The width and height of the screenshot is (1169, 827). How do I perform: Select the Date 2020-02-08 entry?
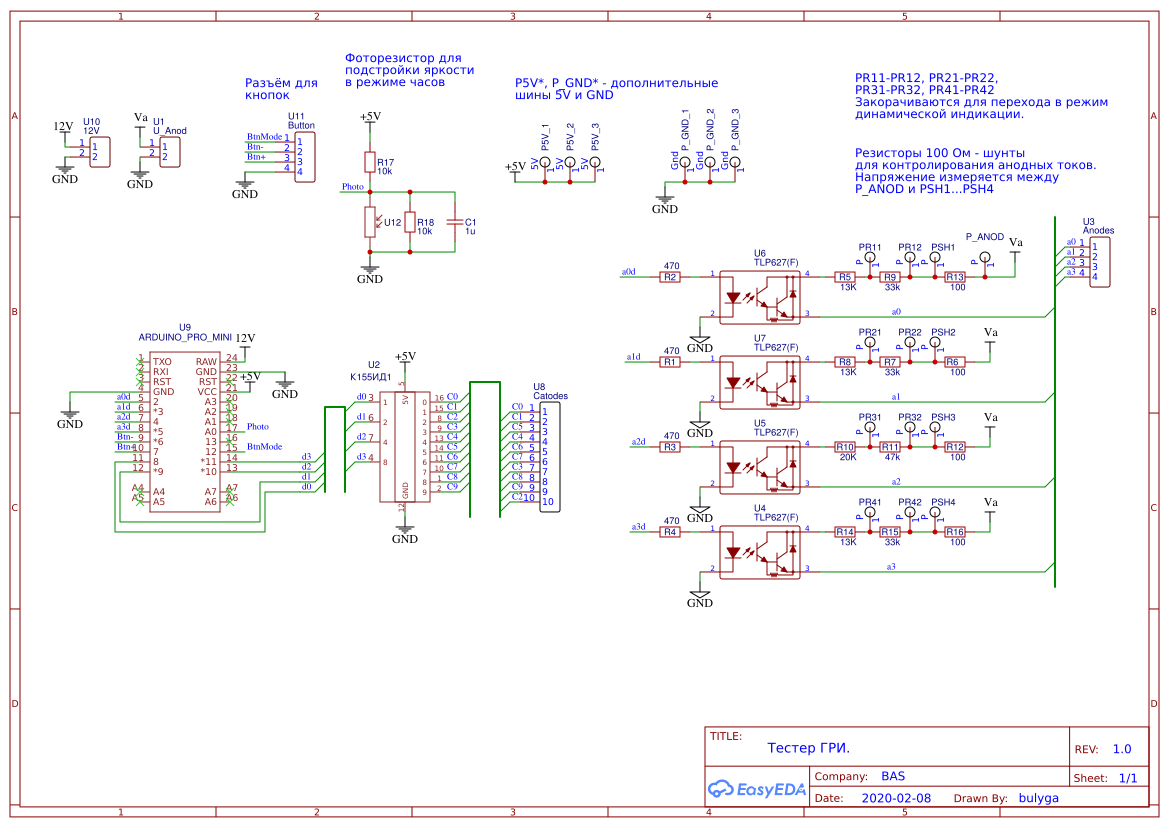tap(890, 798)
